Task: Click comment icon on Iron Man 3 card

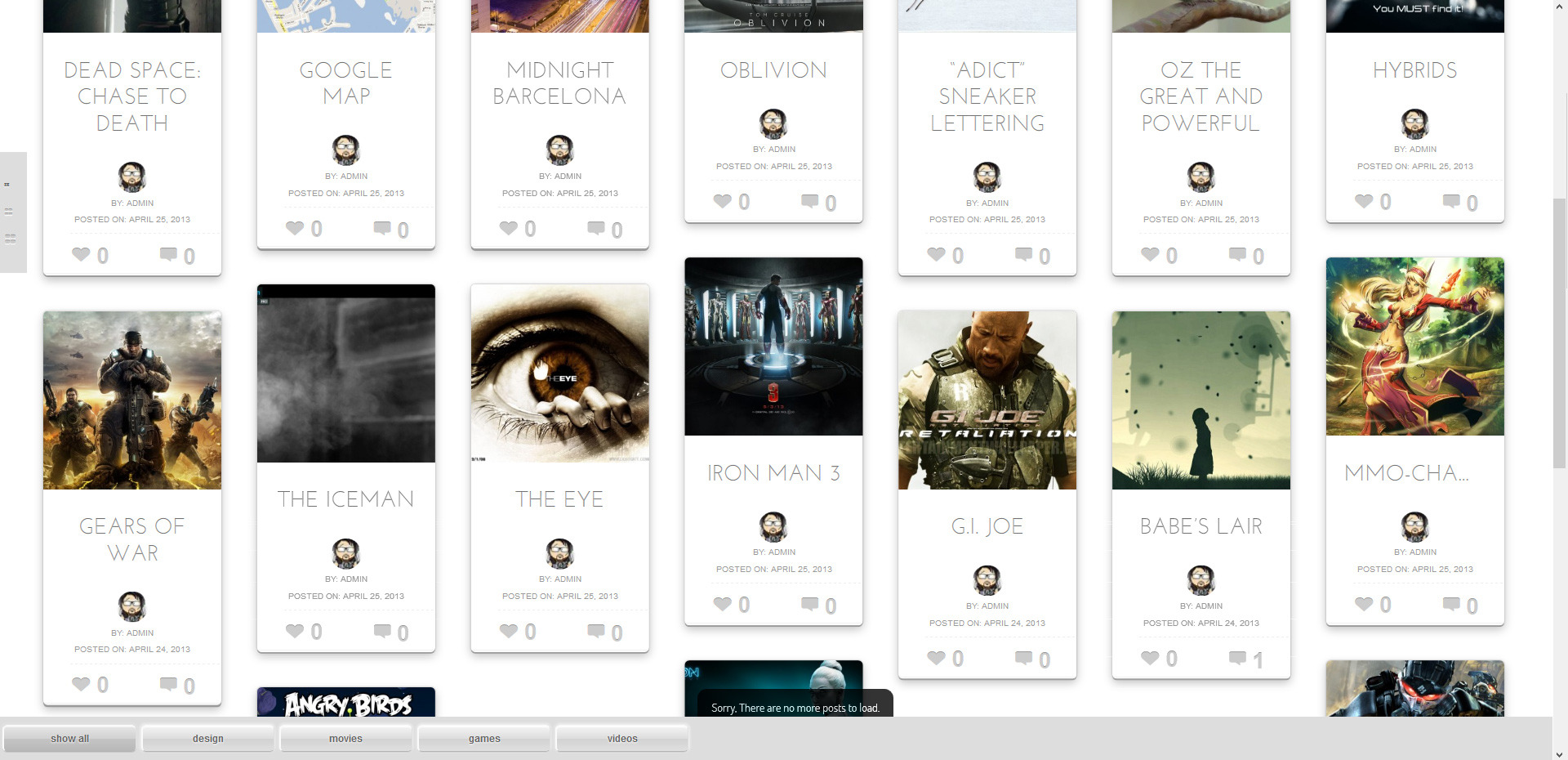Action: pos(810,604)
